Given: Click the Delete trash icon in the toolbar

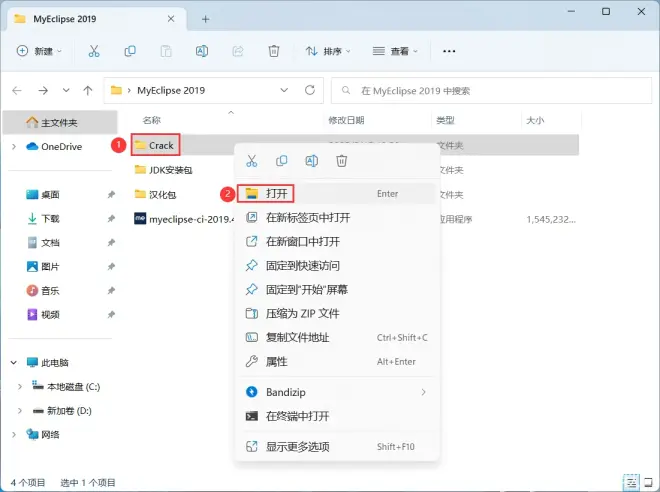Looking at the screenshot, I should click(274, 51).
